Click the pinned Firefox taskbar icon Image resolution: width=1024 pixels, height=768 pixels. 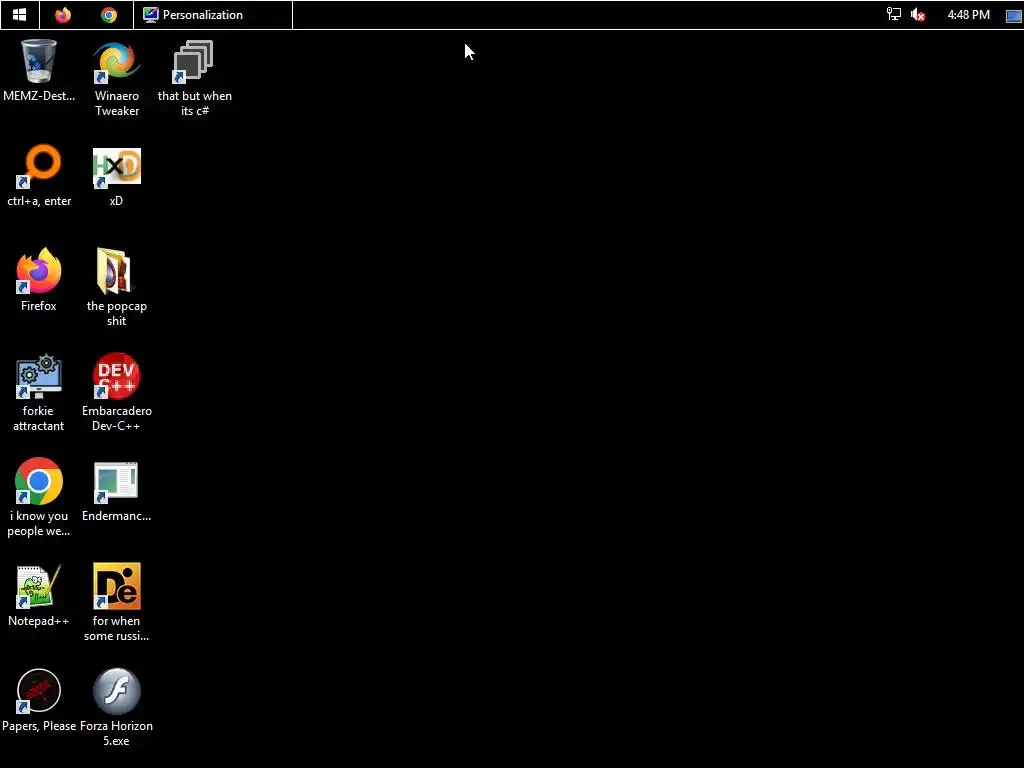[63, 14]
